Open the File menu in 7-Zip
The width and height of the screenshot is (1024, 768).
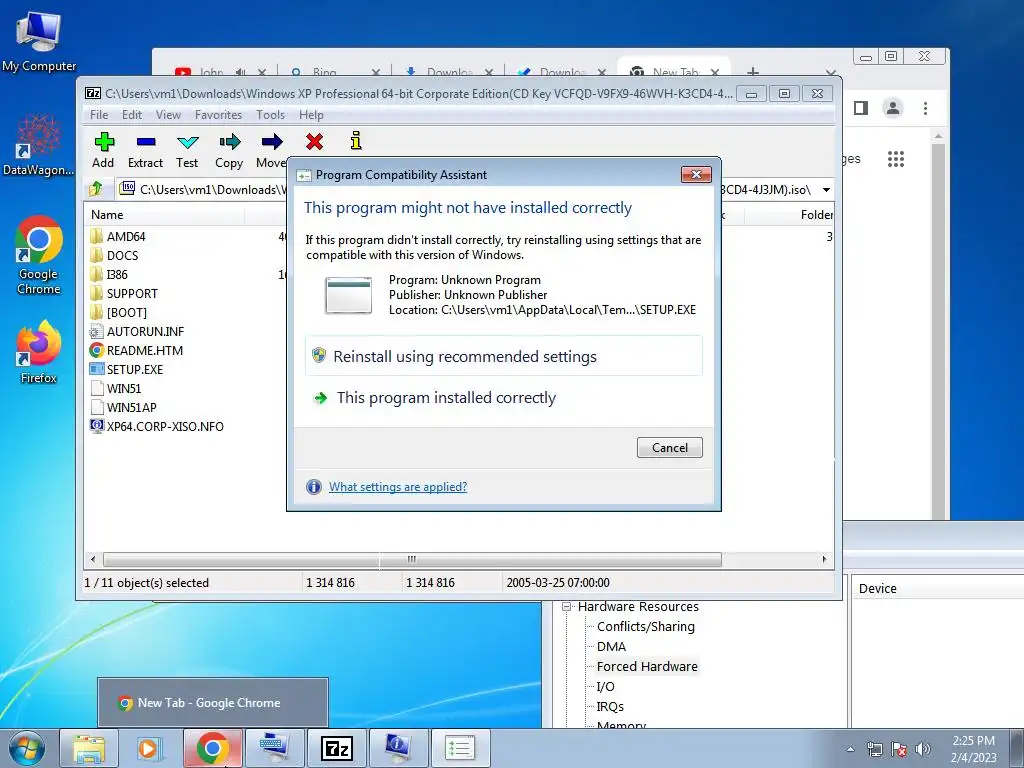99,115
